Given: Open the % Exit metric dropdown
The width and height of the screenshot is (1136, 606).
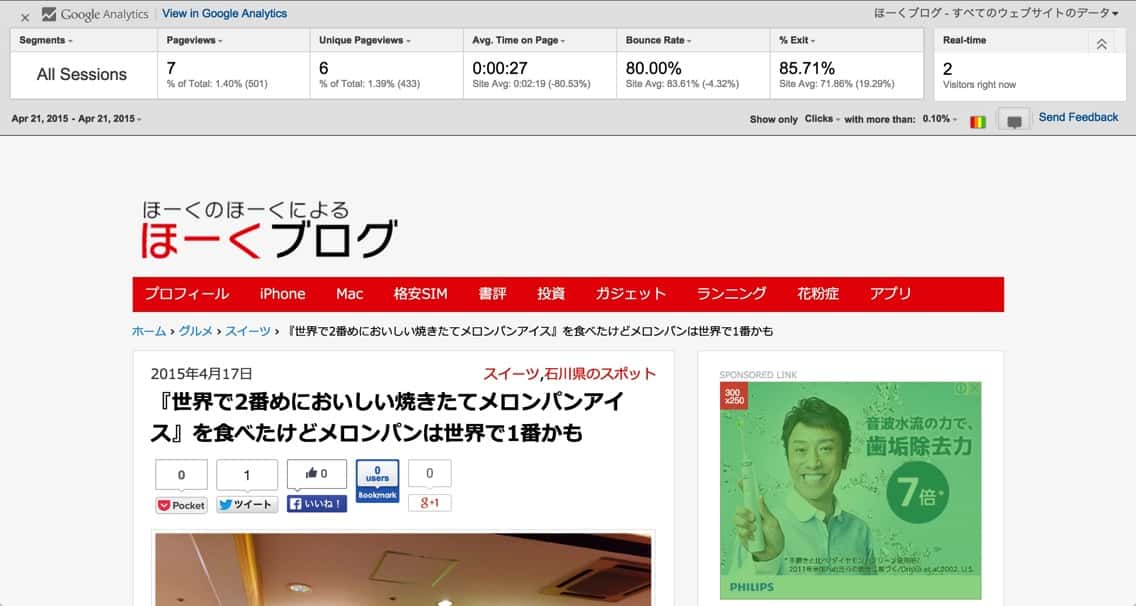Looking at the screenshot, I should tap(797, 41).
